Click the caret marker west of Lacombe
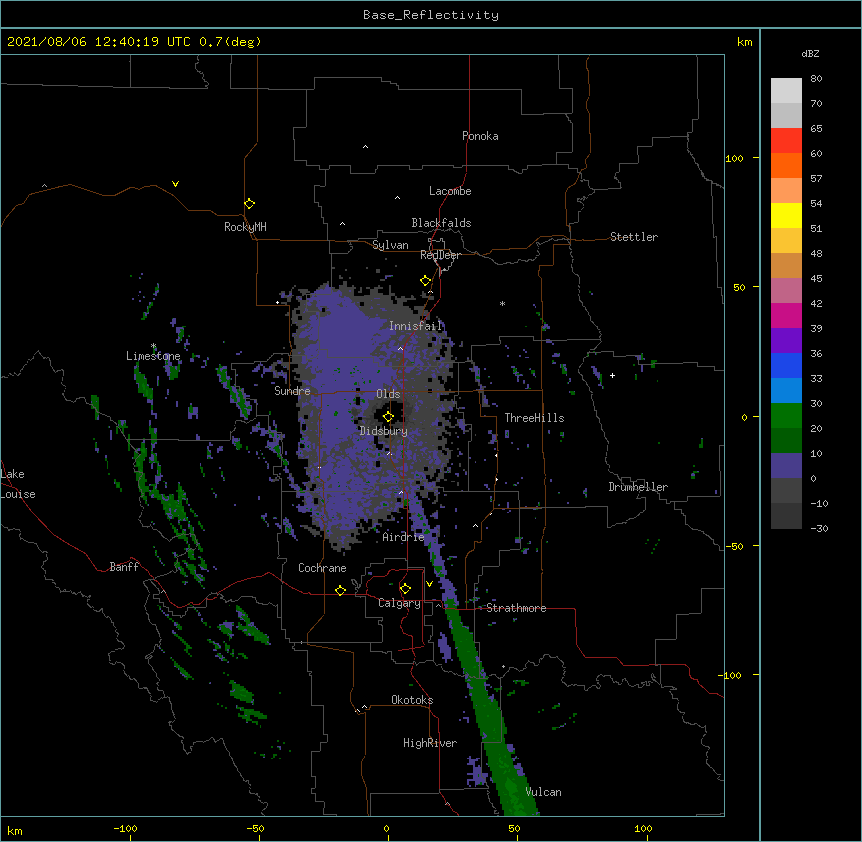This screenshot has height=842, width=862. [x=397, y=198]
